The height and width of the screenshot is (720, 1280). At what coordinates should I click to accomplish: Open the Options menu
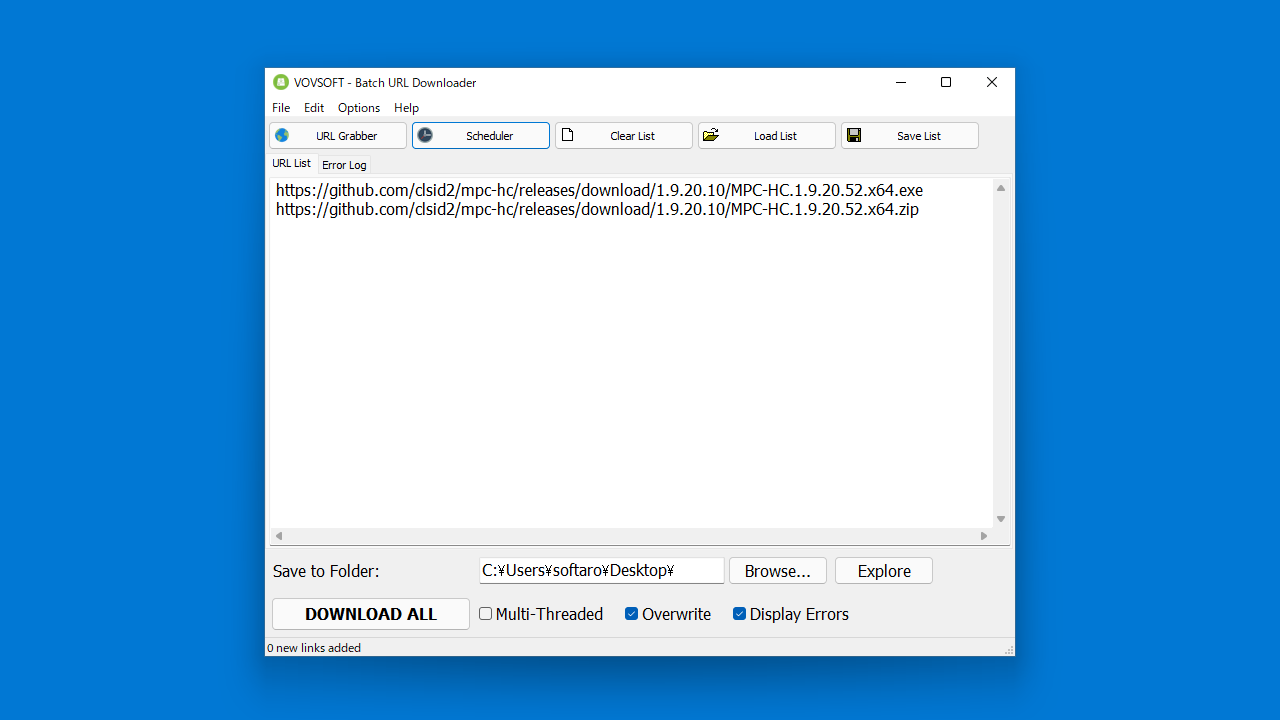click(359, 108)
